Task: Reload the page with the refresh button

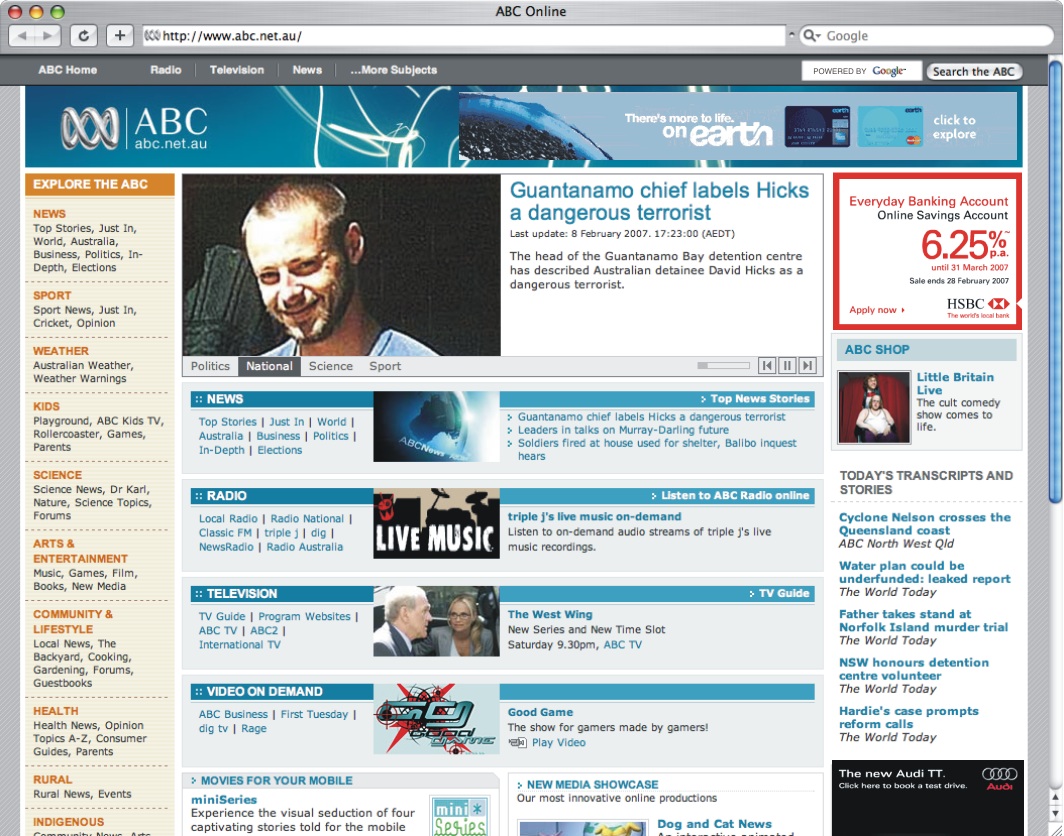Action: [x=83, y=35]
